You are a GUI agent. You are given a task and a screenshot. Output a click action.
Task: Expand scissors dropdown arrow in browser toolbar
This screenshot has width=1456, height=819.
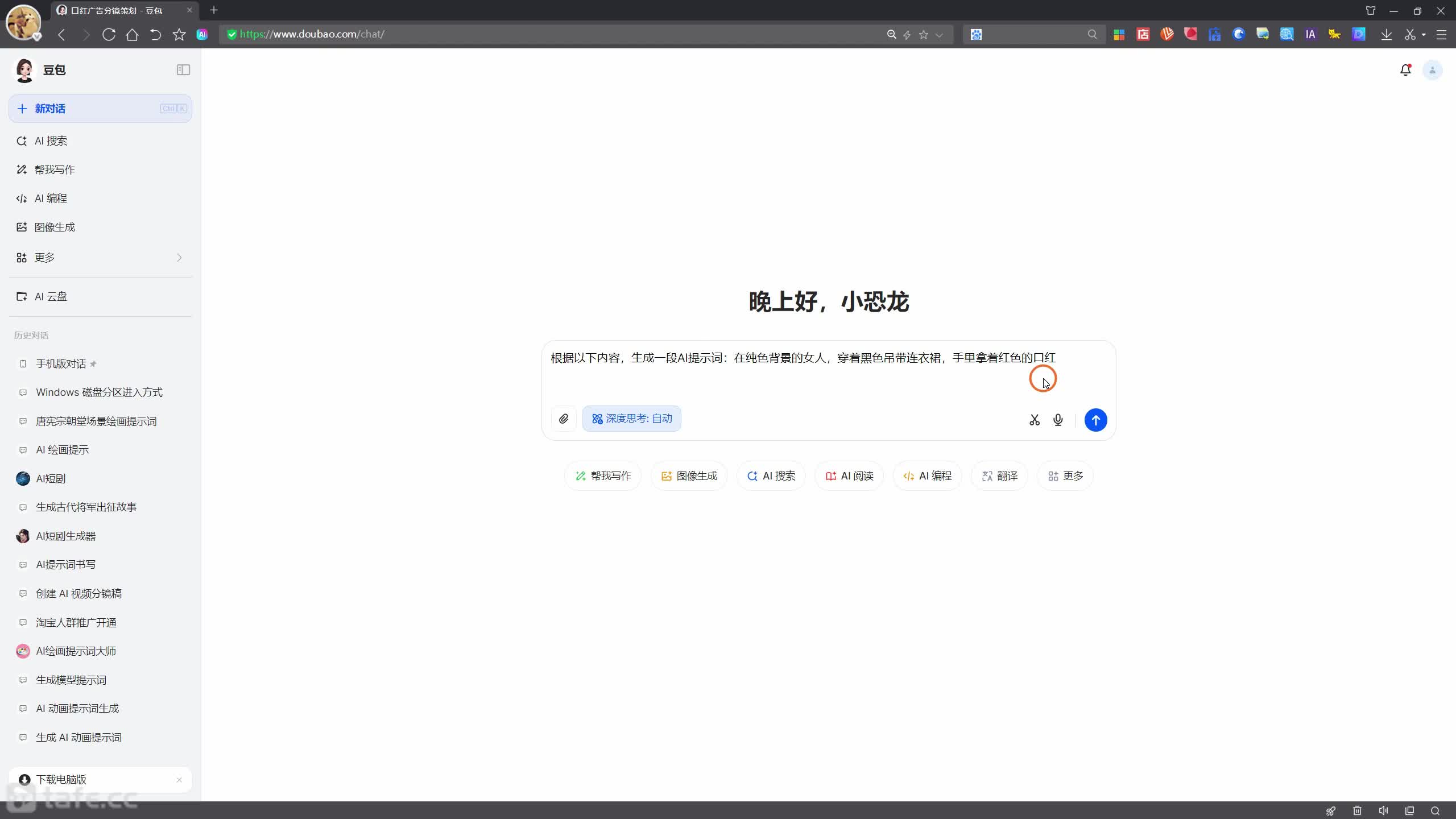pyautogui.click(x=1424, y=34)
